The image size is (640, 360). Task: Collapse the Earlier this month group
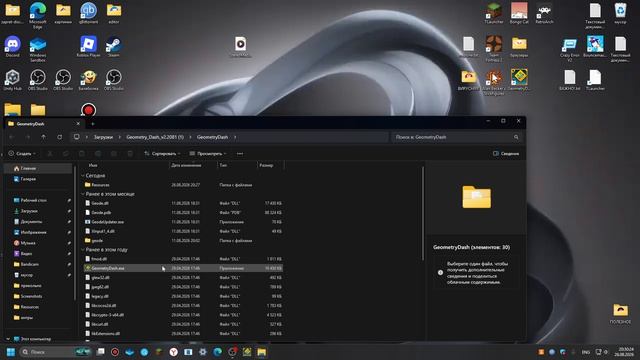point(83,194)
